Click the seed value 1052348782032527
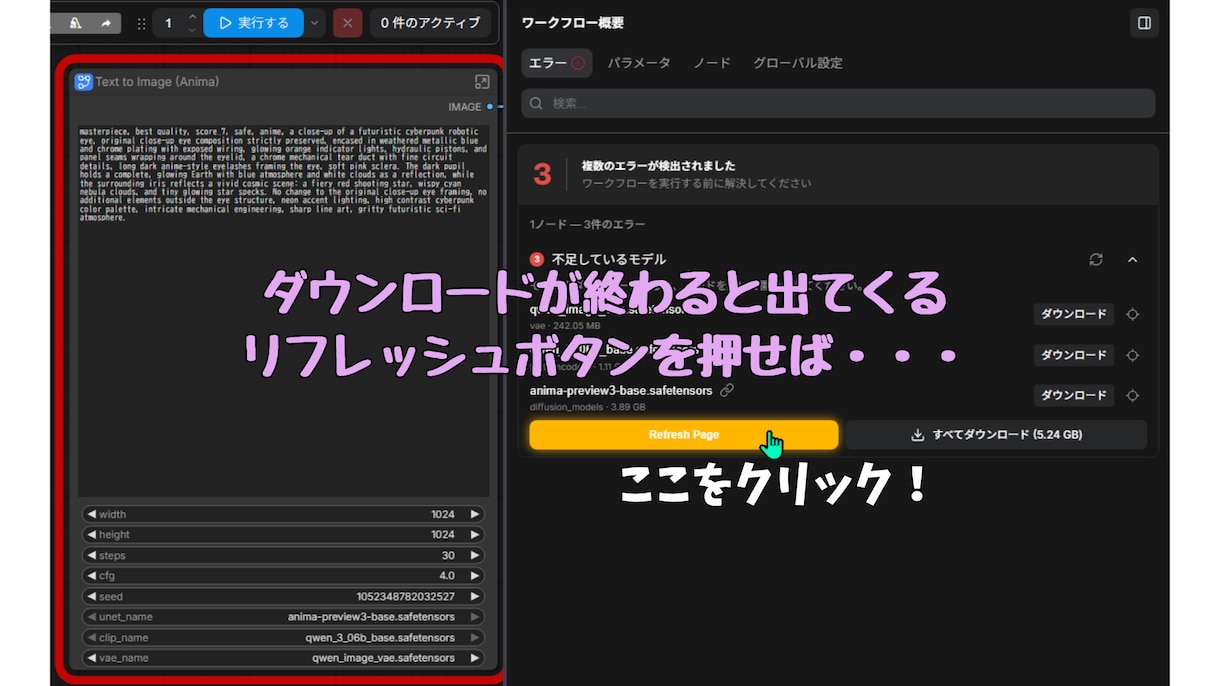This screenshot has height=686, width=1220. (x=405, y=596)
